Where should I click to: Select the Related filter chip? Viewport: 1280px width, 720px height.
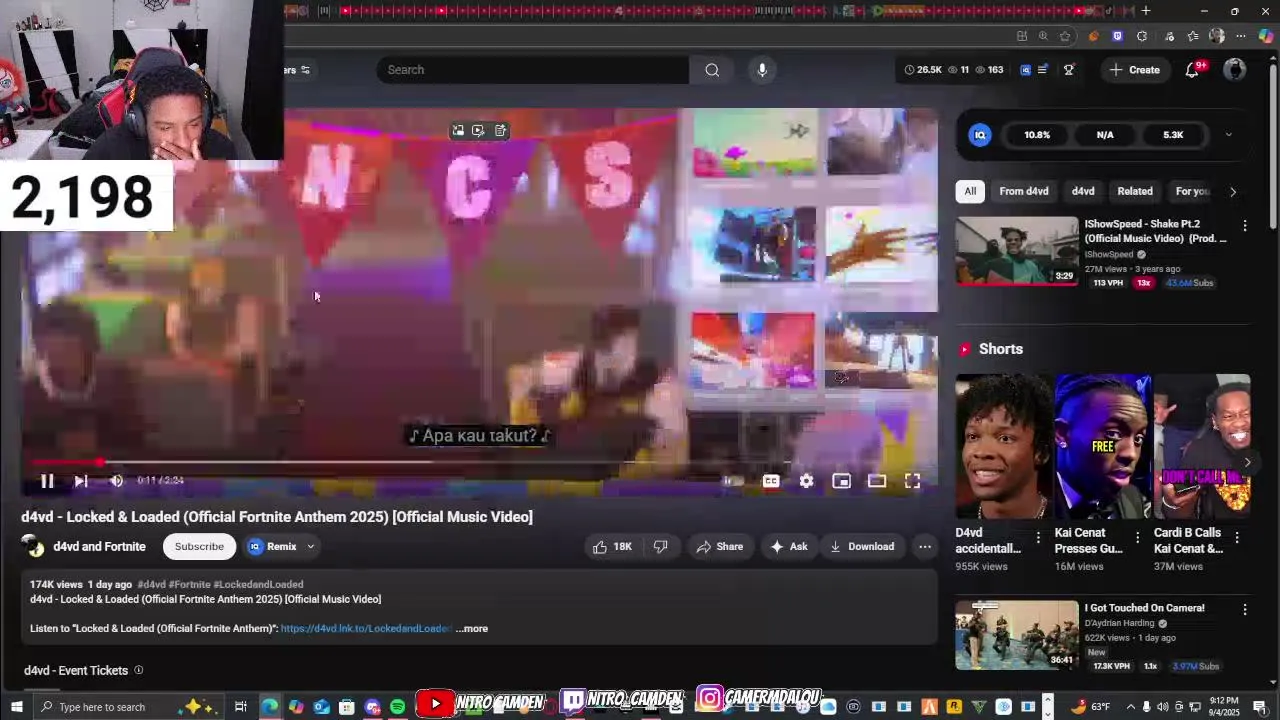click(x=1135, y=191)
